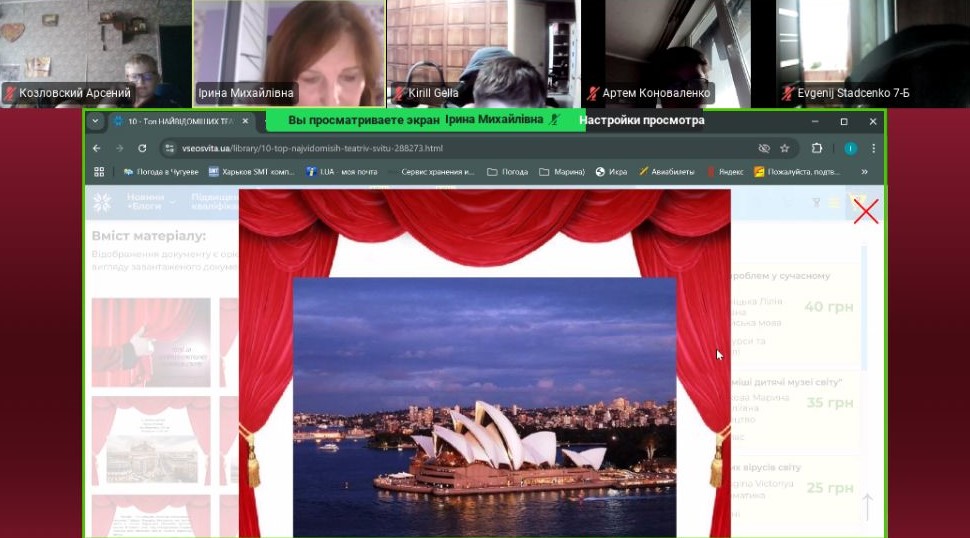This screenshot has width=970, height=538.
Task: Open Chrome three-dot menu
Action: point(873,148)
